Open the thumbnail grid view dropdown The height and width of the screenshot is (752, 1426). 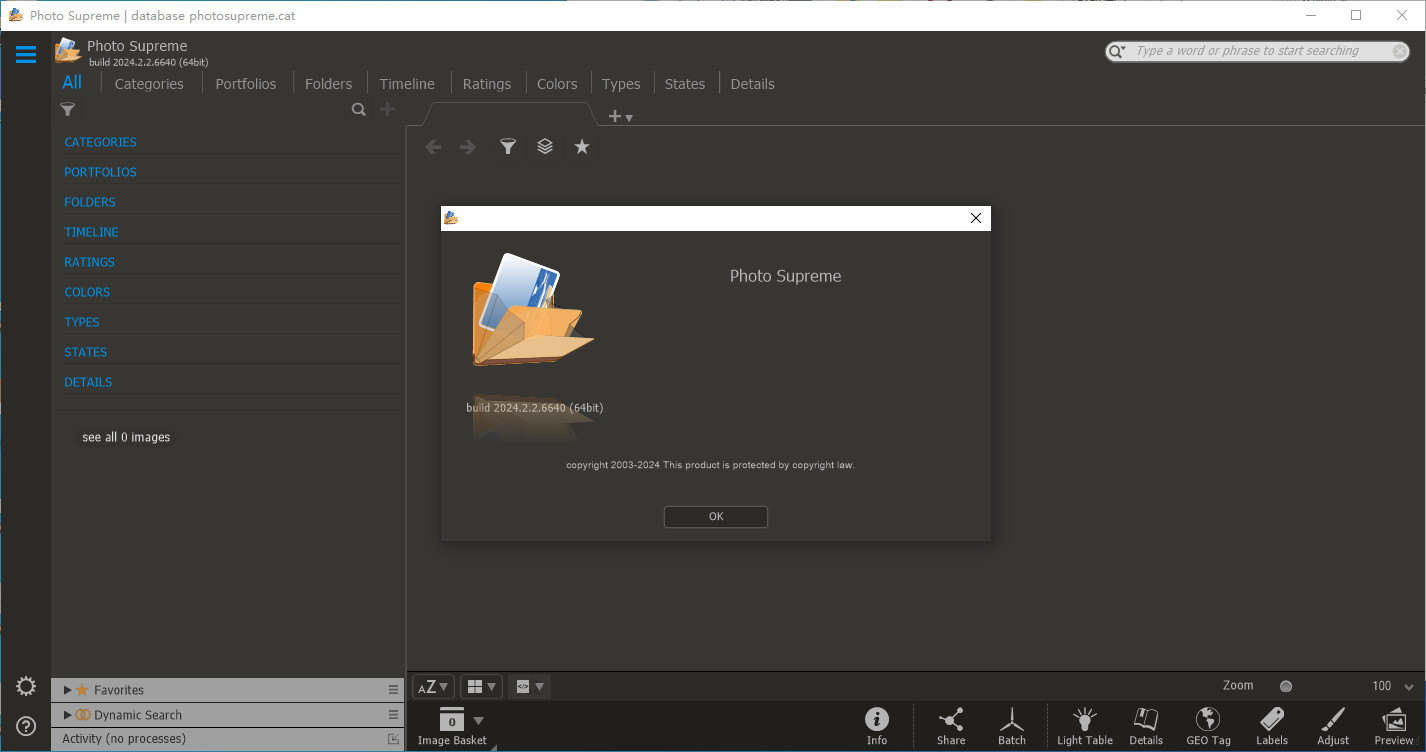pyautogui.click(x=481, y=687)
